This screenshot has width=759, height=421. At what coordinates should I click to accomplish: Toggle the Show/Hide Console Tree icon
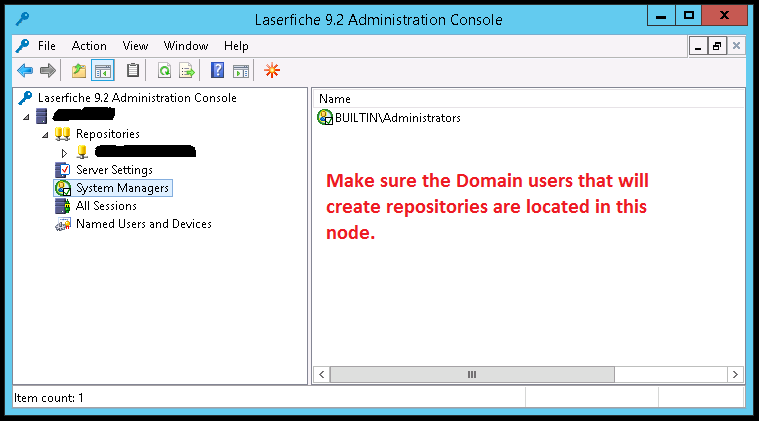pos(103,71)
